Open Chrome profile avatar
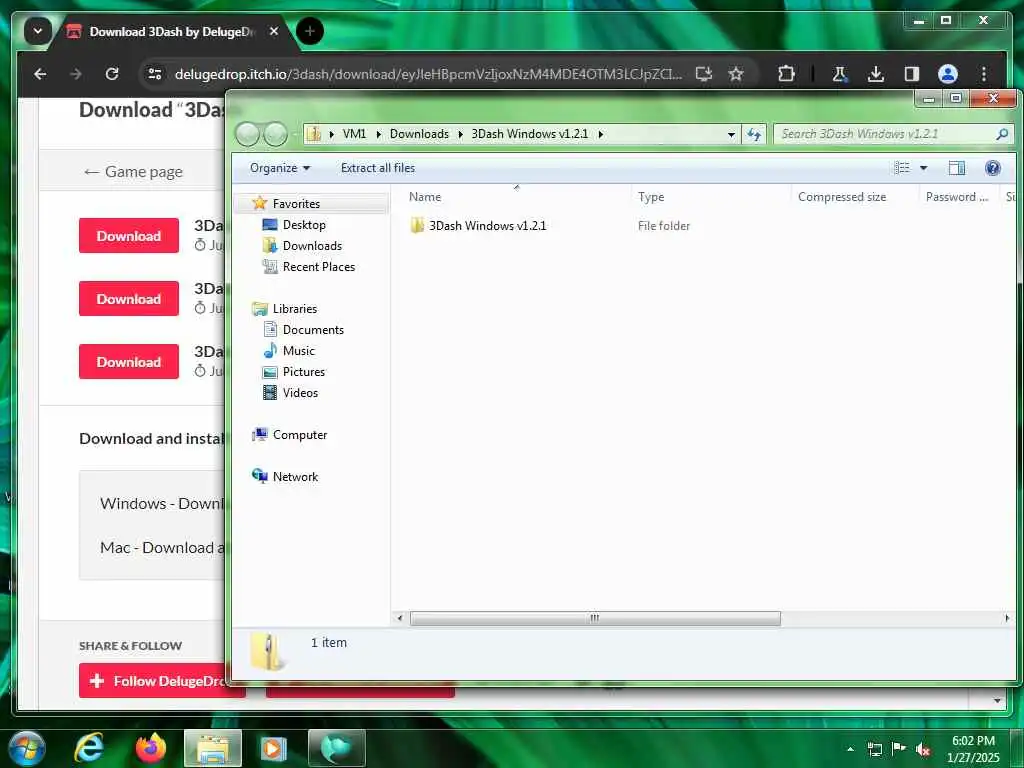This screenshot has width=1024, height=768. (x=948, y=74)
